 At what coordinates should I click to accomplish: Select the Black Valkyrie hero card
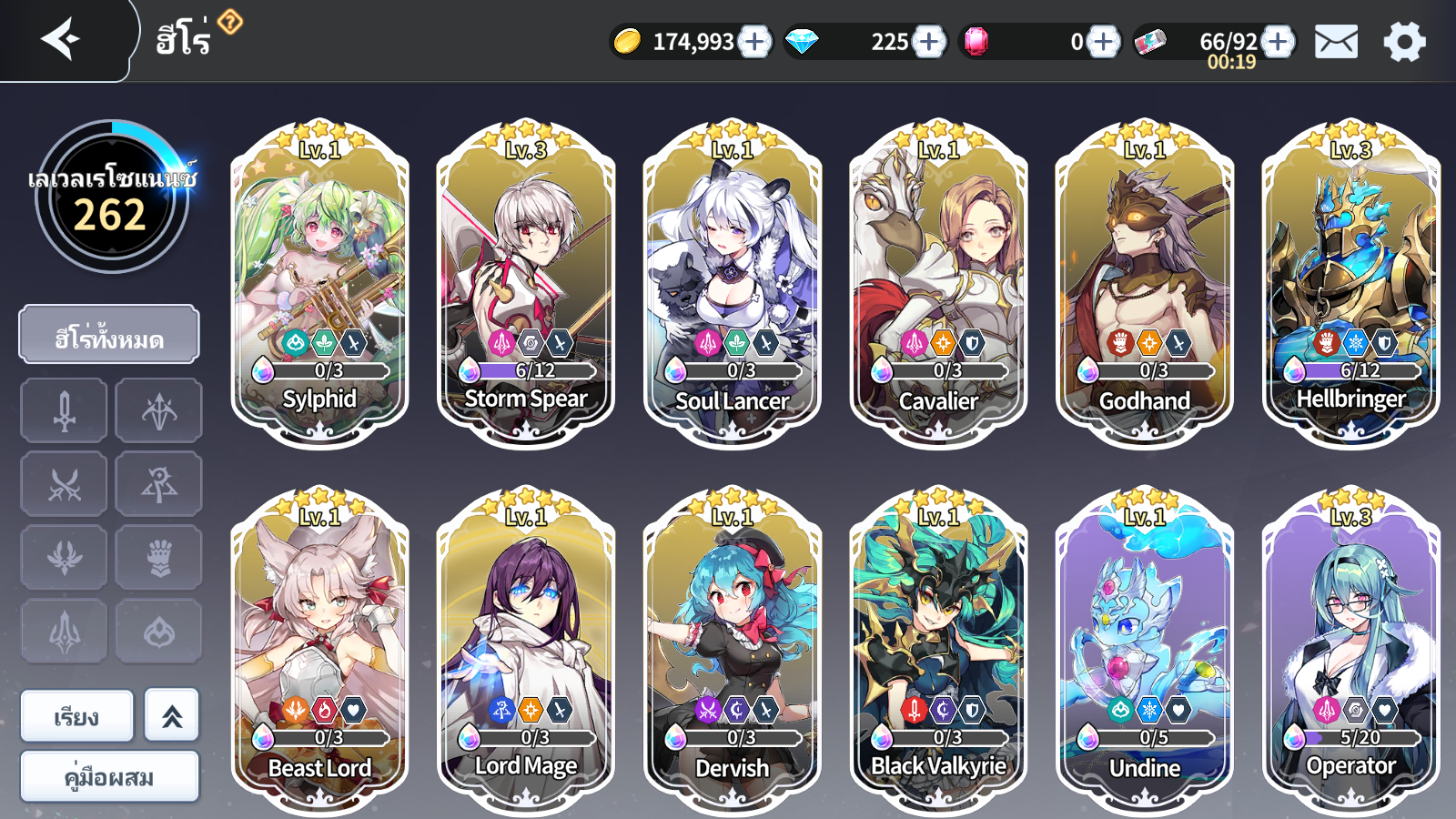938,651
